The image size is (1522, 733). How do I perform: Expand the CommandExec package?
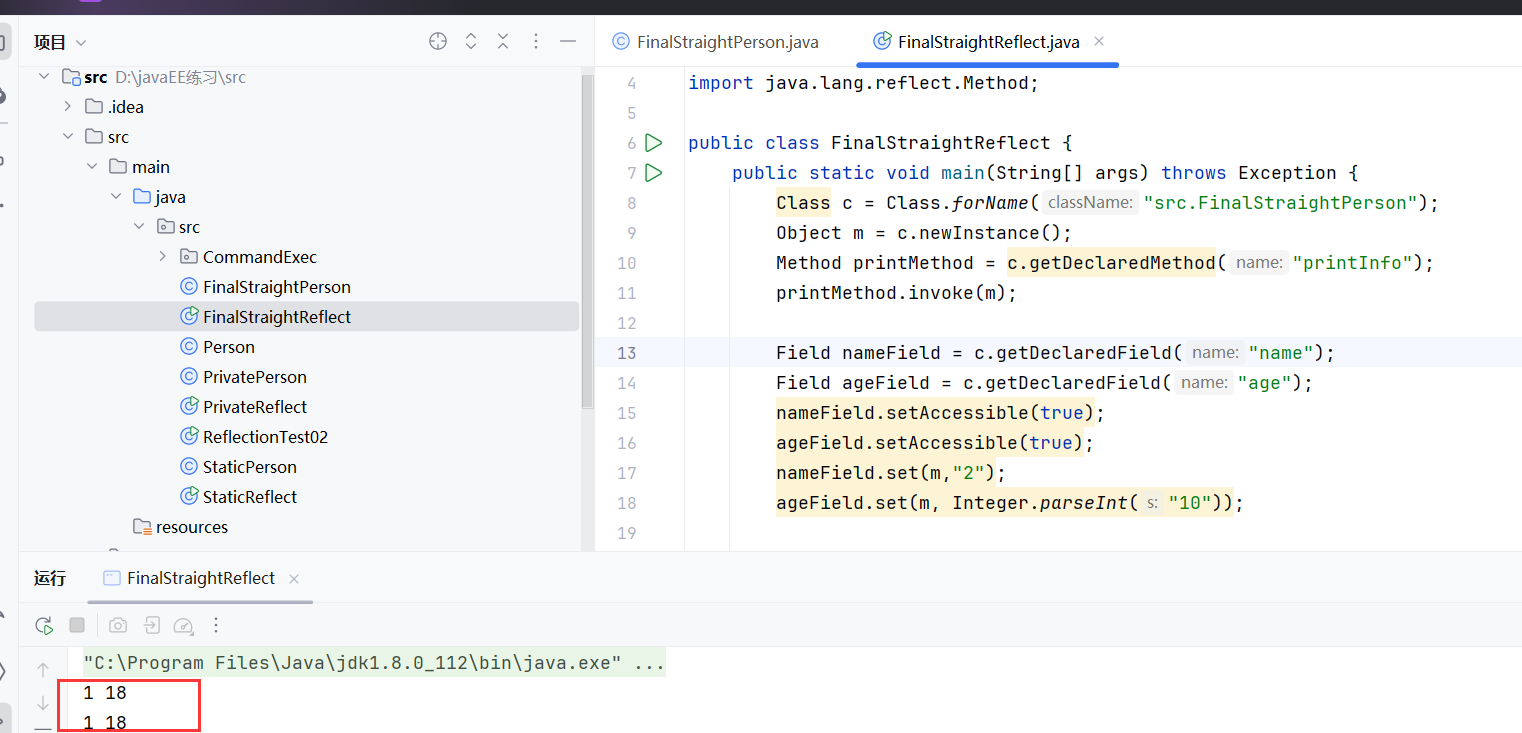163,257
